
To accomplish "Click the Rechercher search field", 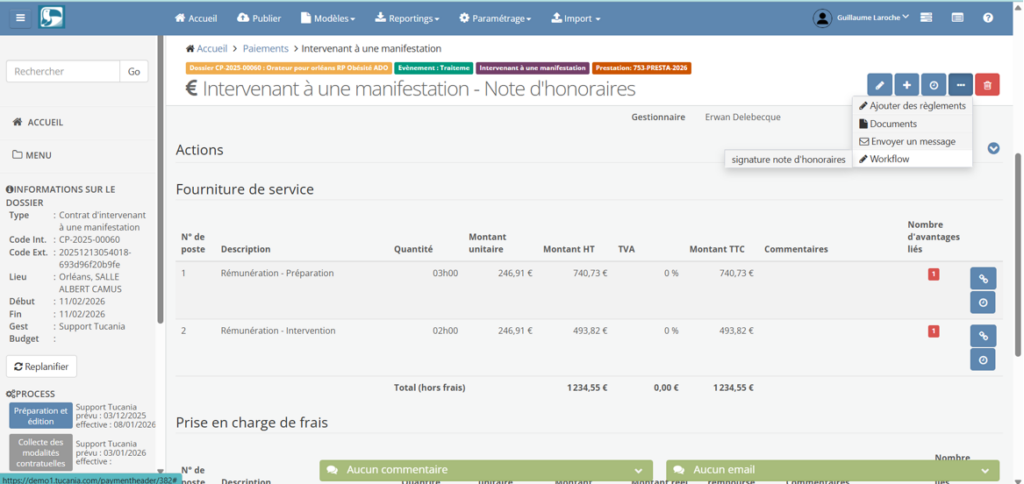I will [x=63, y=71].
